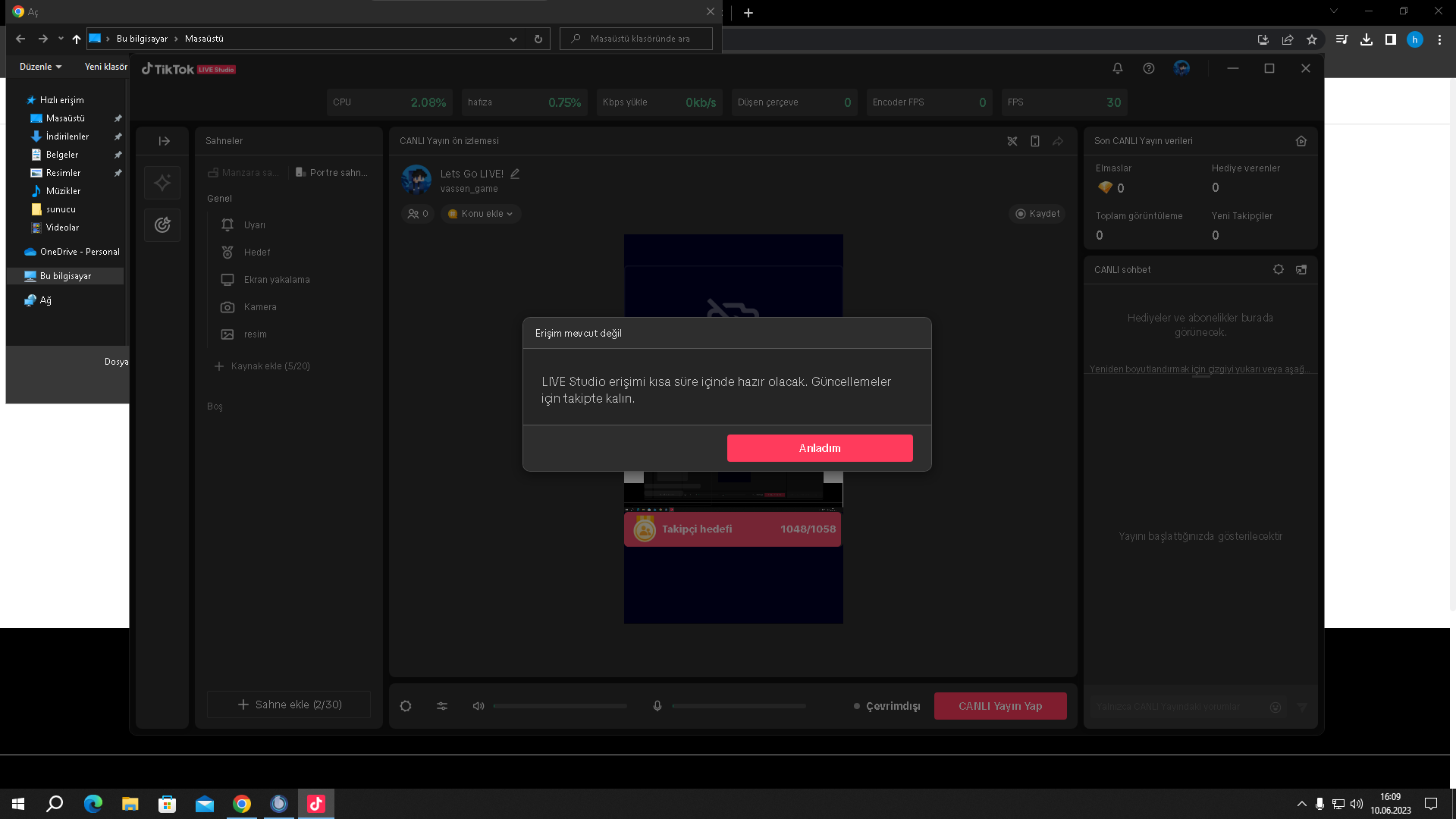Collapse the left sidebar arrow
The image size is (1456, 819).
(164, 141)
